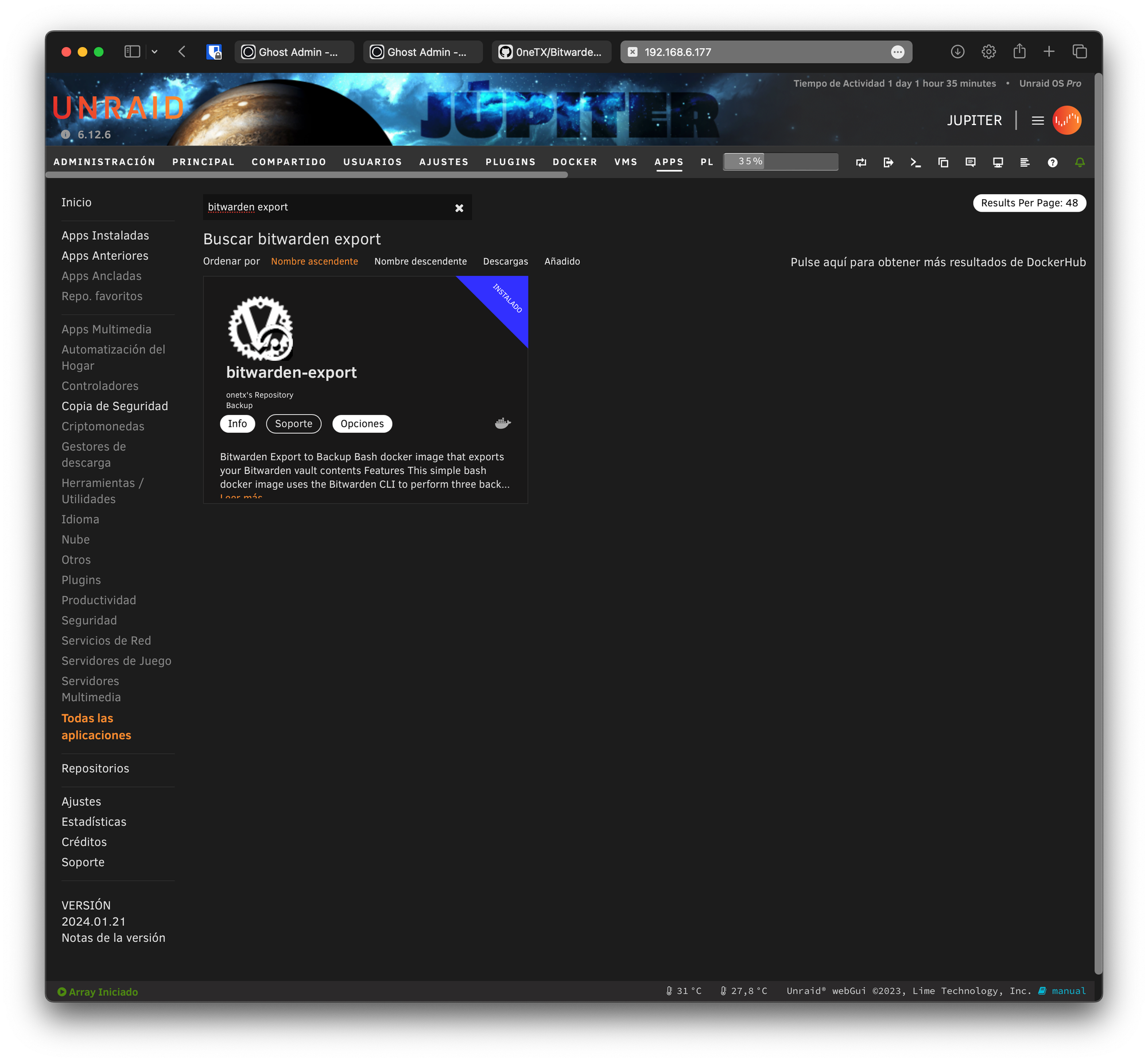The height and width of the screenshot is (1062, 1148).
Task: Sort by Nombre ascendente
Action: (314, 261)
